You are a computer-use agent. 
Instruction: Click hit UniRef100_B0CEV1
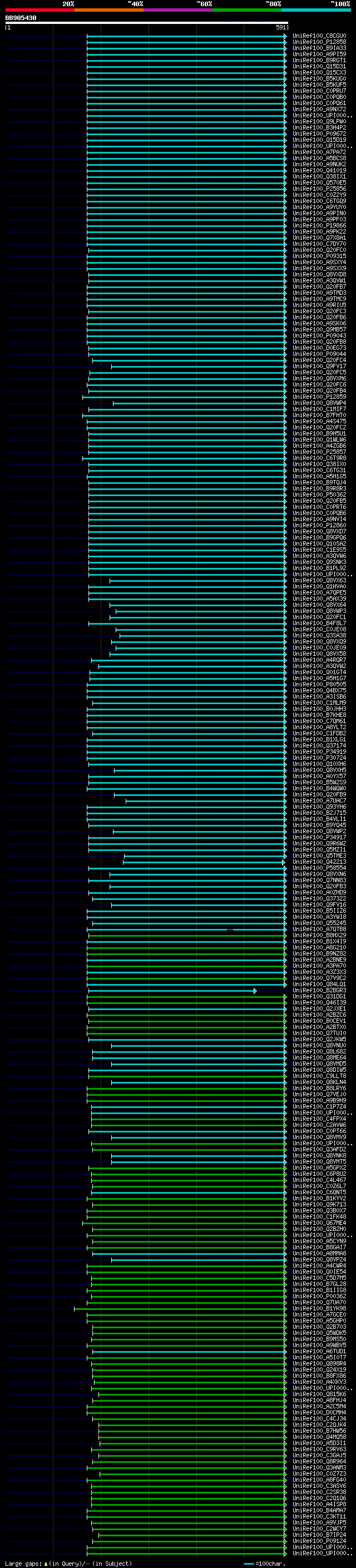[x=319, y=1021]
